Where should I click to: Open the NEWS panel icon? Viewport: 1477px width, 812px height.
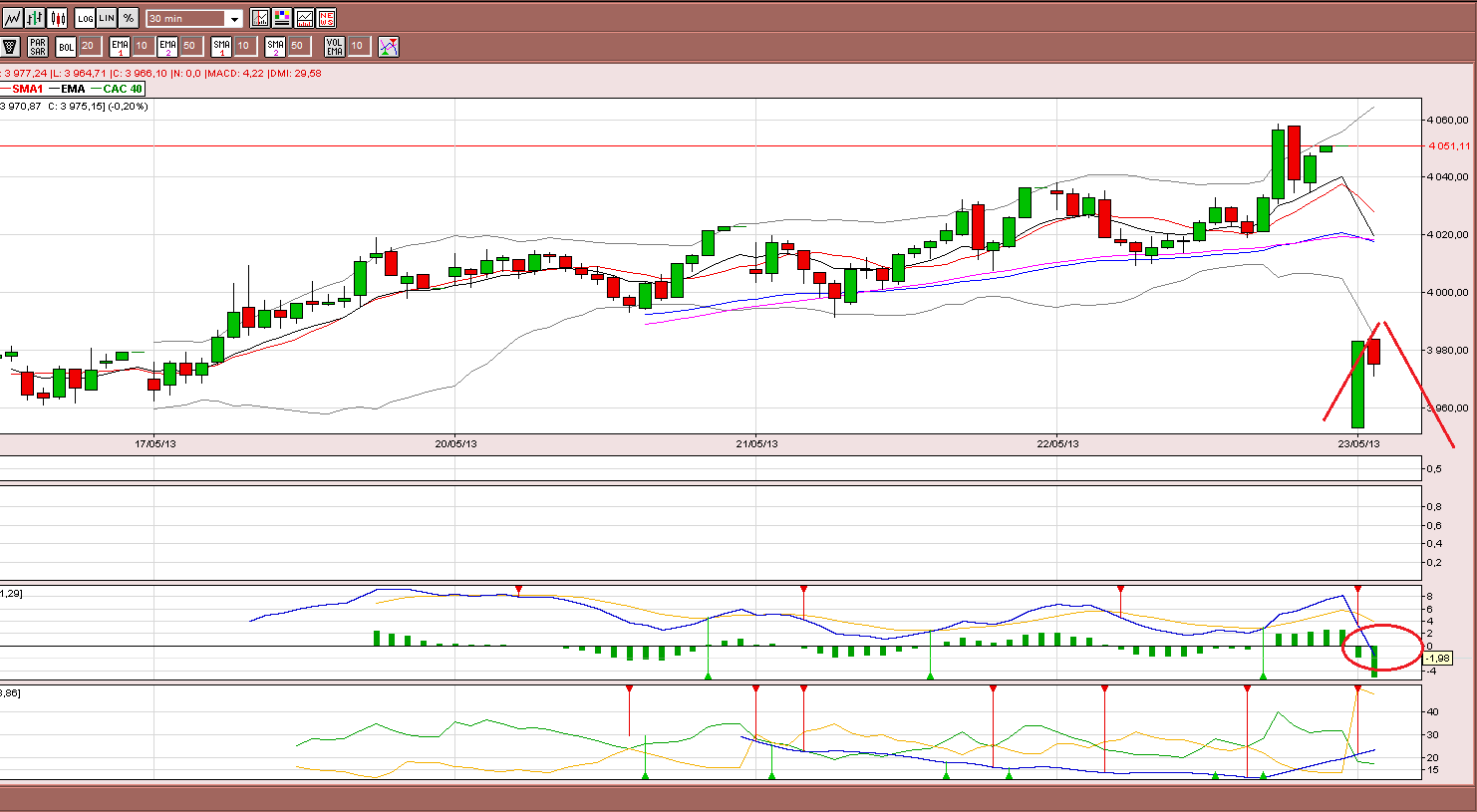[326, 18]
